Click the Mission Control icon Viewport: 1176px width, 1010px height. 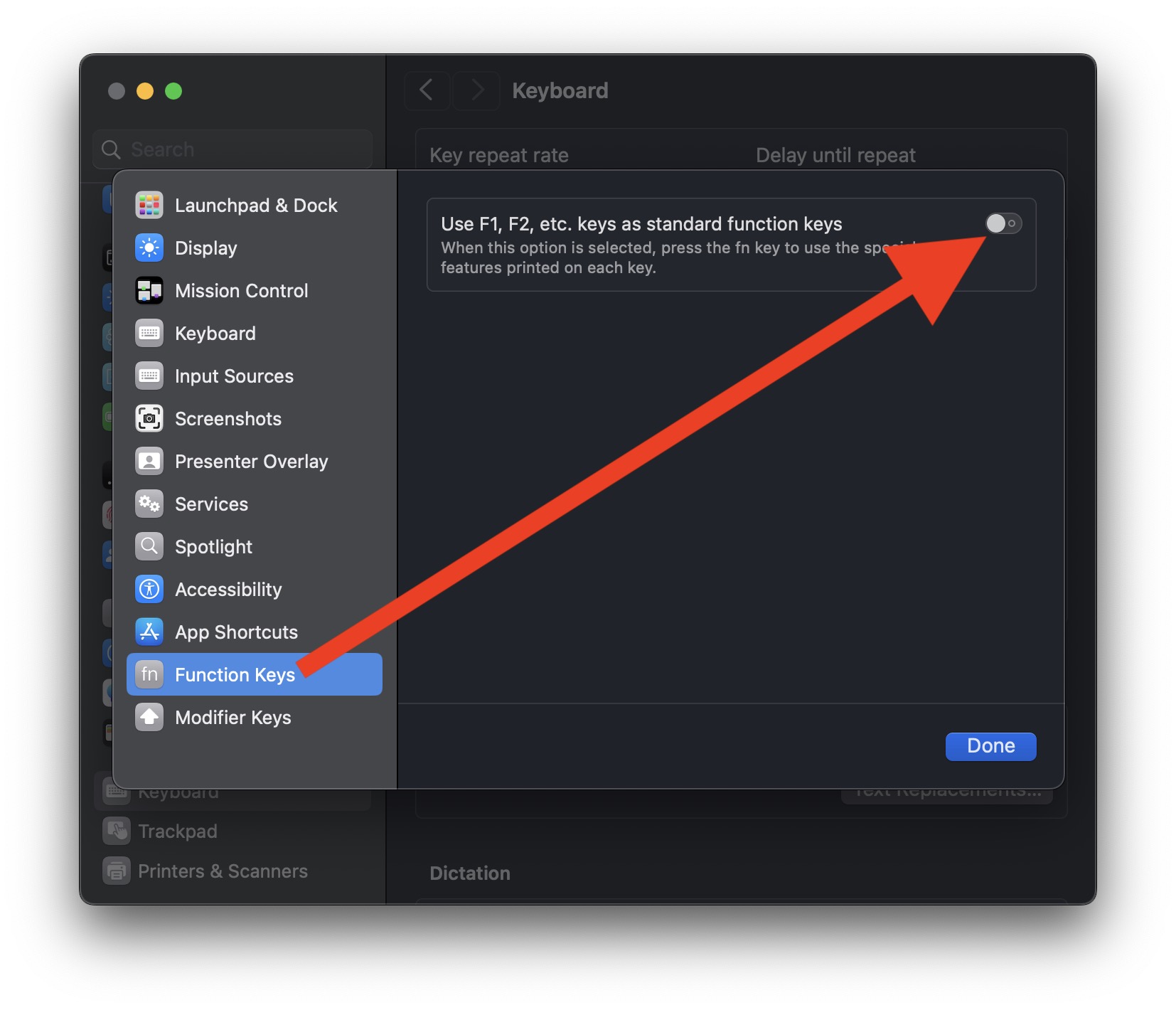(149, 290)
